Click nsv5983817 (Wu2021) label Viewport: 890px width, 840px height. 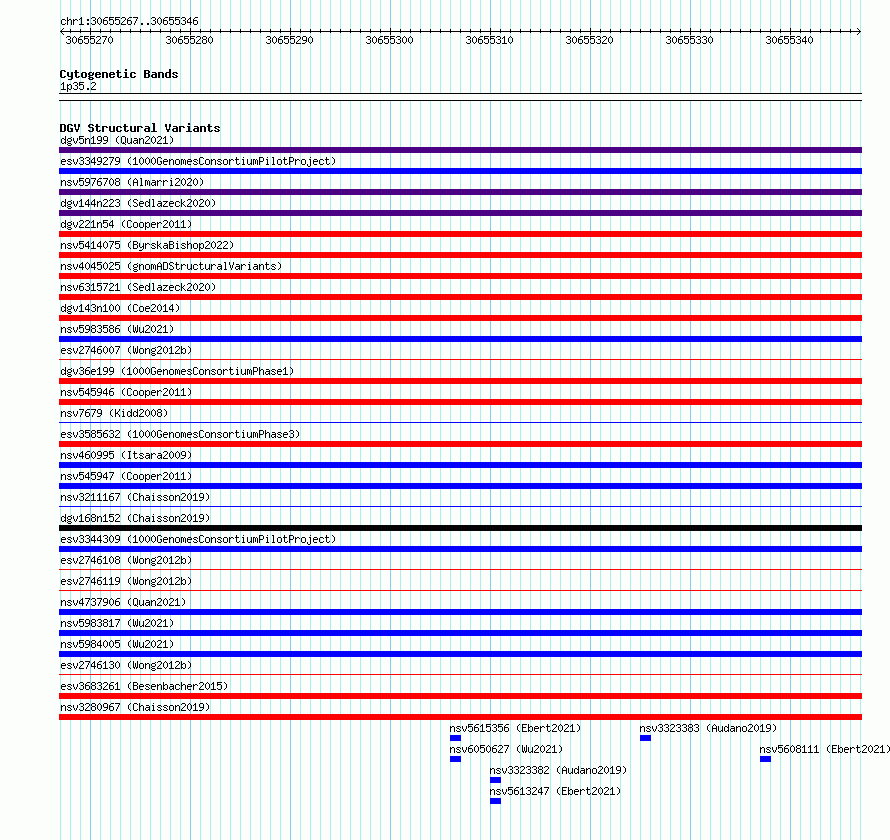(x=117, y=623)
